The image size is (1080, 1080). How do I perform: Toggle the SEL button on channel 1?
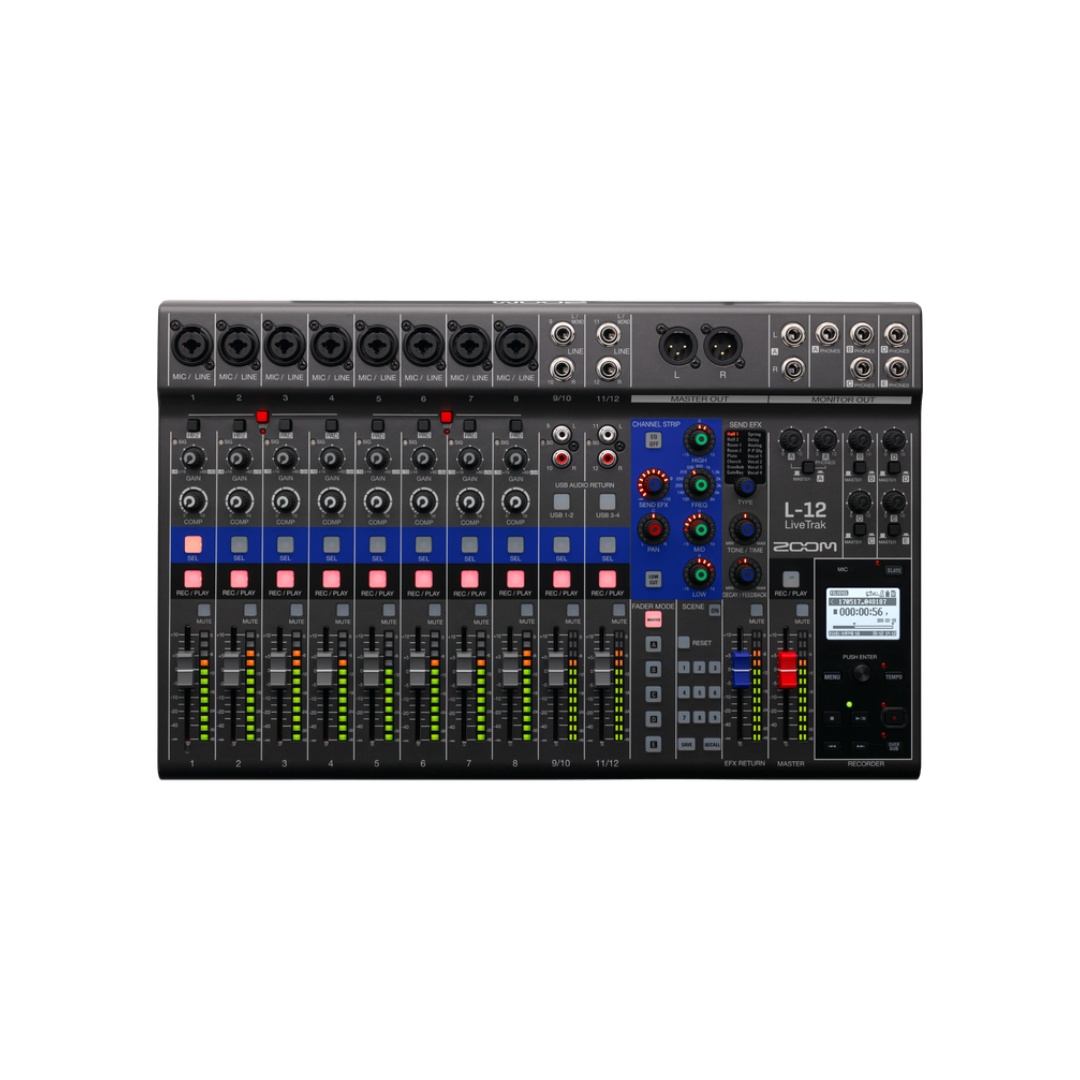193,544
